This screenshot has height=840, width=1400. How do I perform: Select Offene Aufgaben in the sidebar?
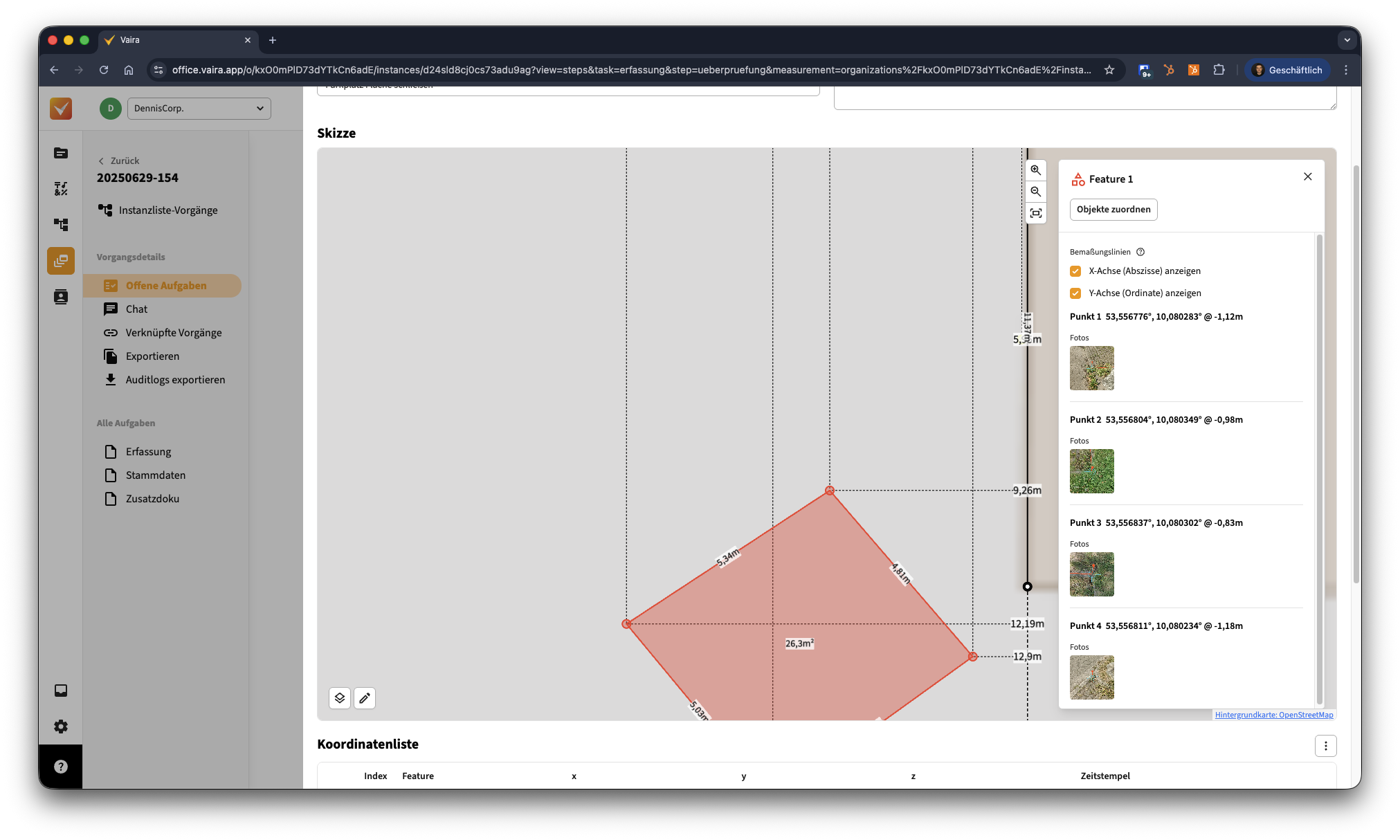[165, 286]
